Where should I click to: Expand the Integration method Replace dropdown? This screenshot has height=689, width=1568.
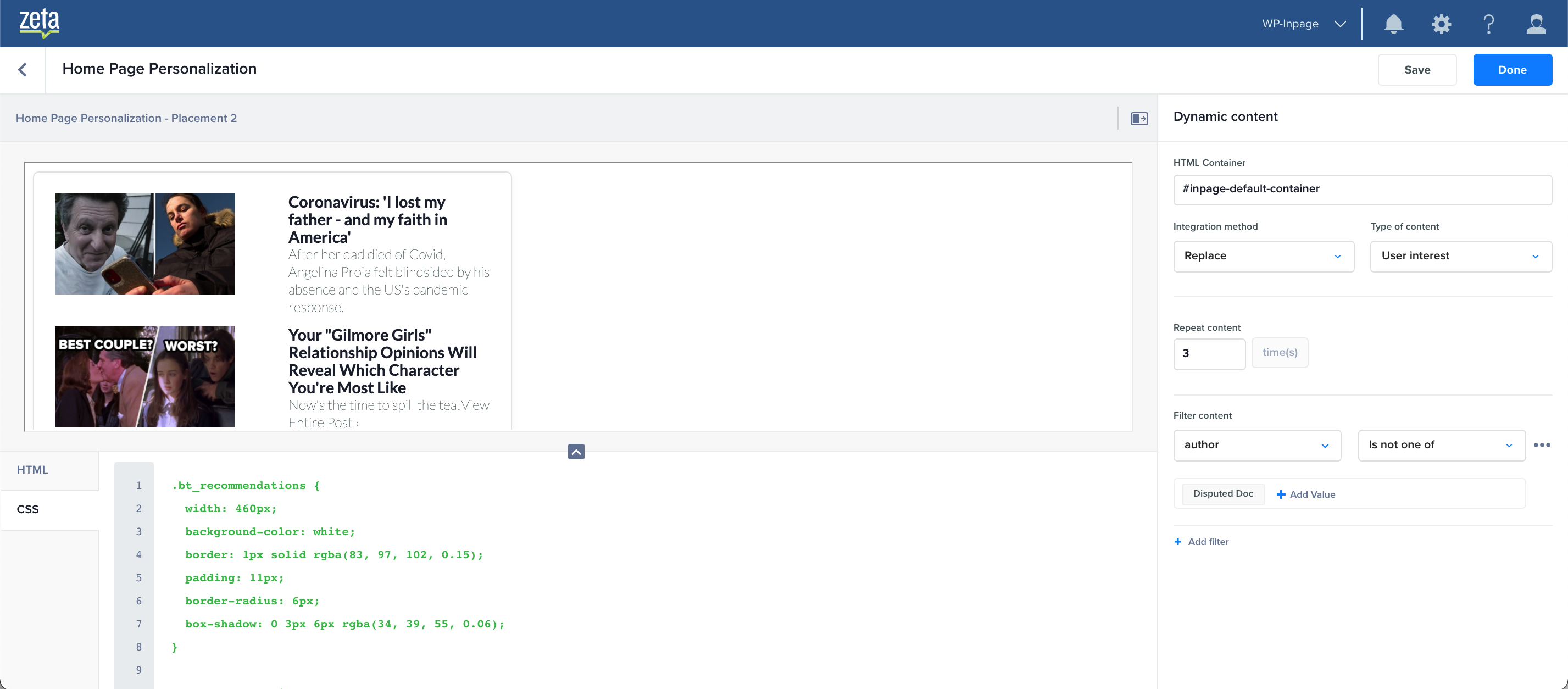pyautogui.click(x=1263, y=255)
